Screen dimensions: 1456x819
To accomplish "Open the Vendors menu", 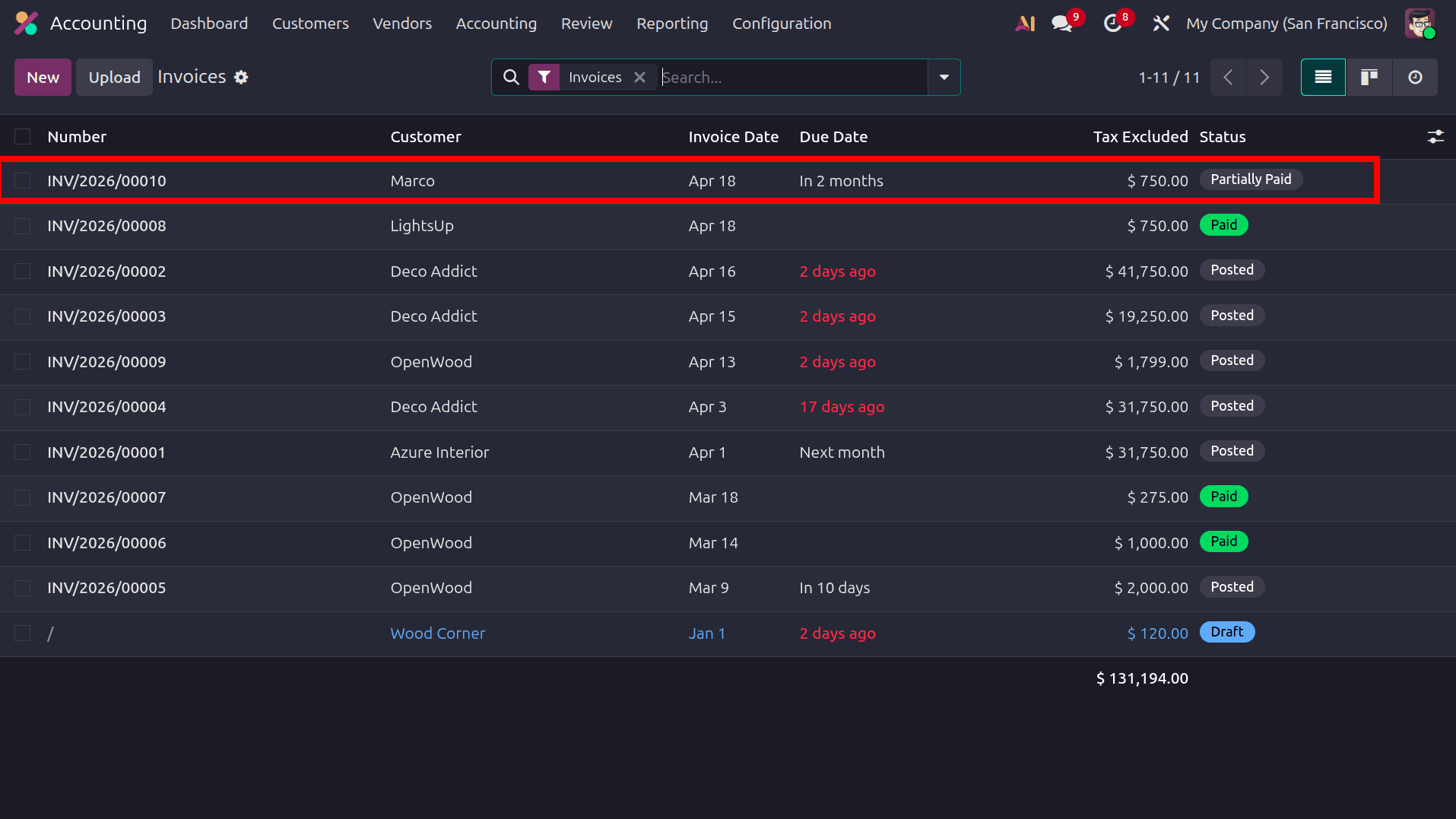I will (401, 24).
